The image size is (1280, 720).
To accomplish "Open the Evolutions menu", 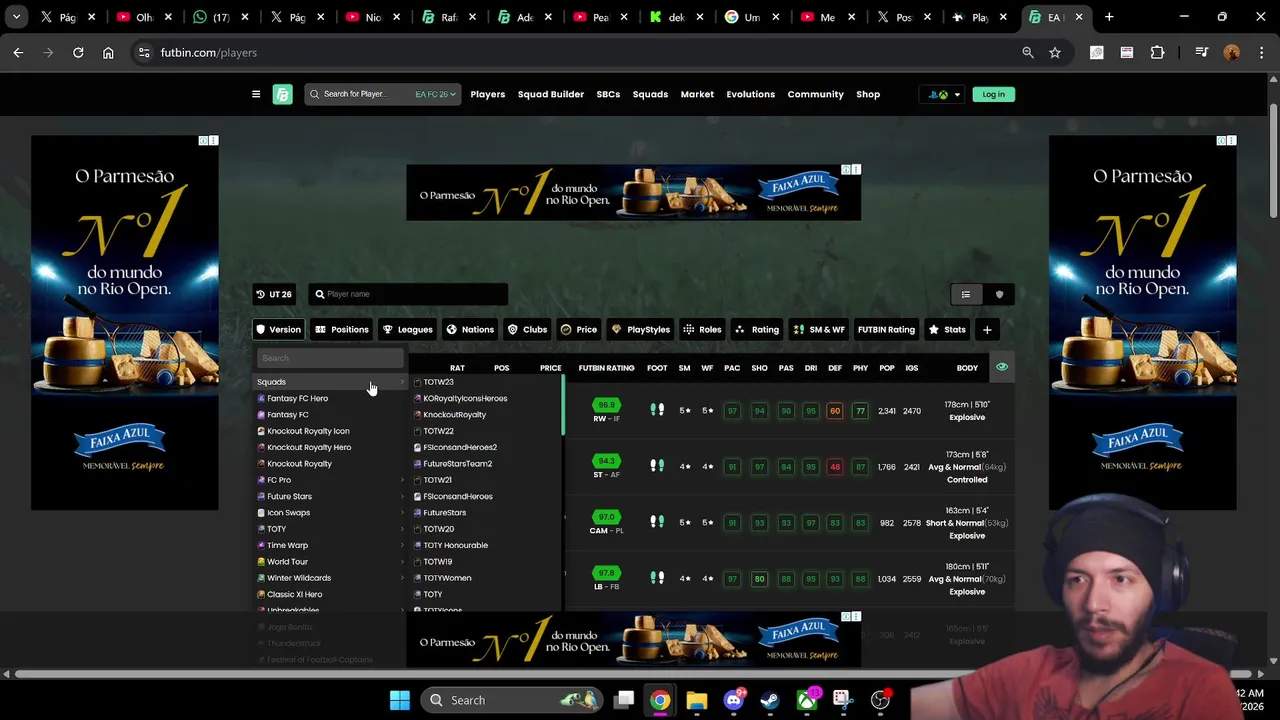I will (x=750, y=94).
